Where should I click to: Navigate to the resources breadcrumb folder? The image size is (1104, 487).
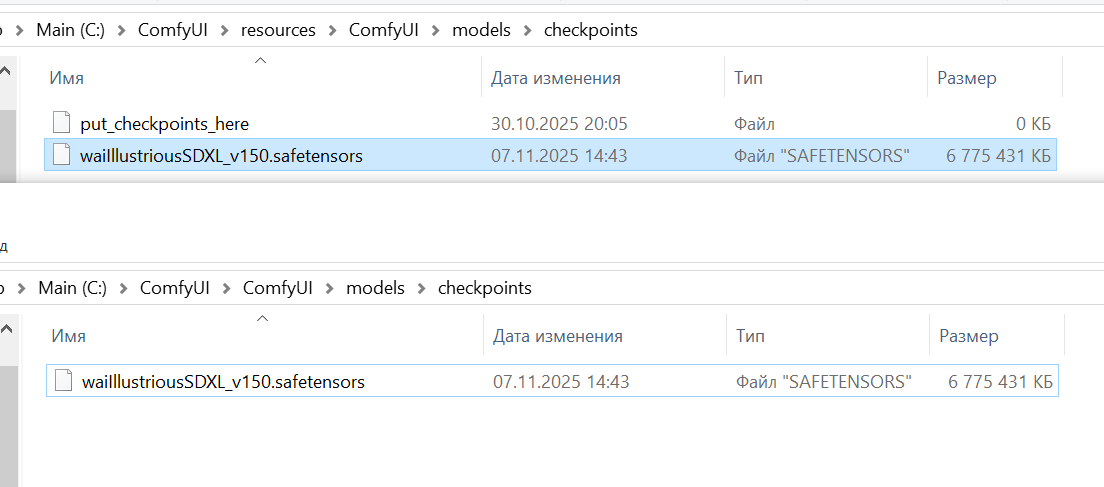tap(278, 30)
